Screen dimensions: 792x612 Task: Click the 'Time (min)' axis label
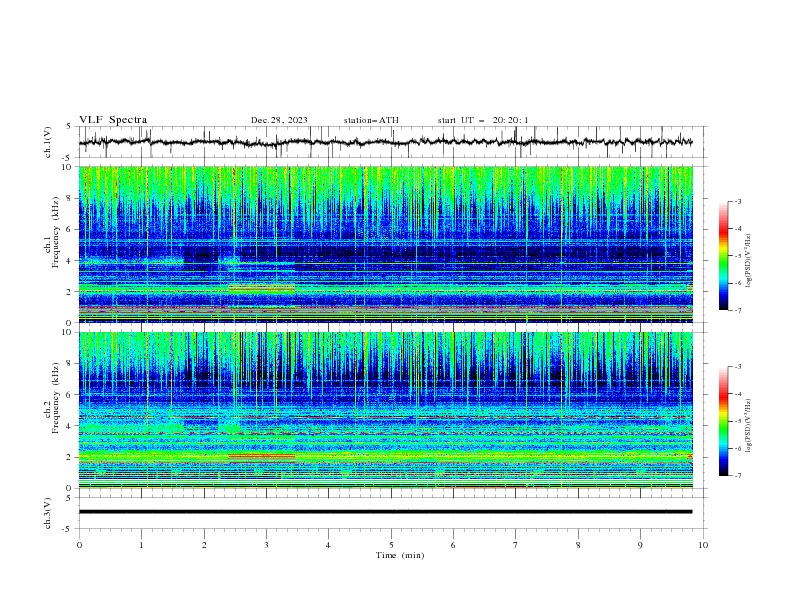pos(400,555)
